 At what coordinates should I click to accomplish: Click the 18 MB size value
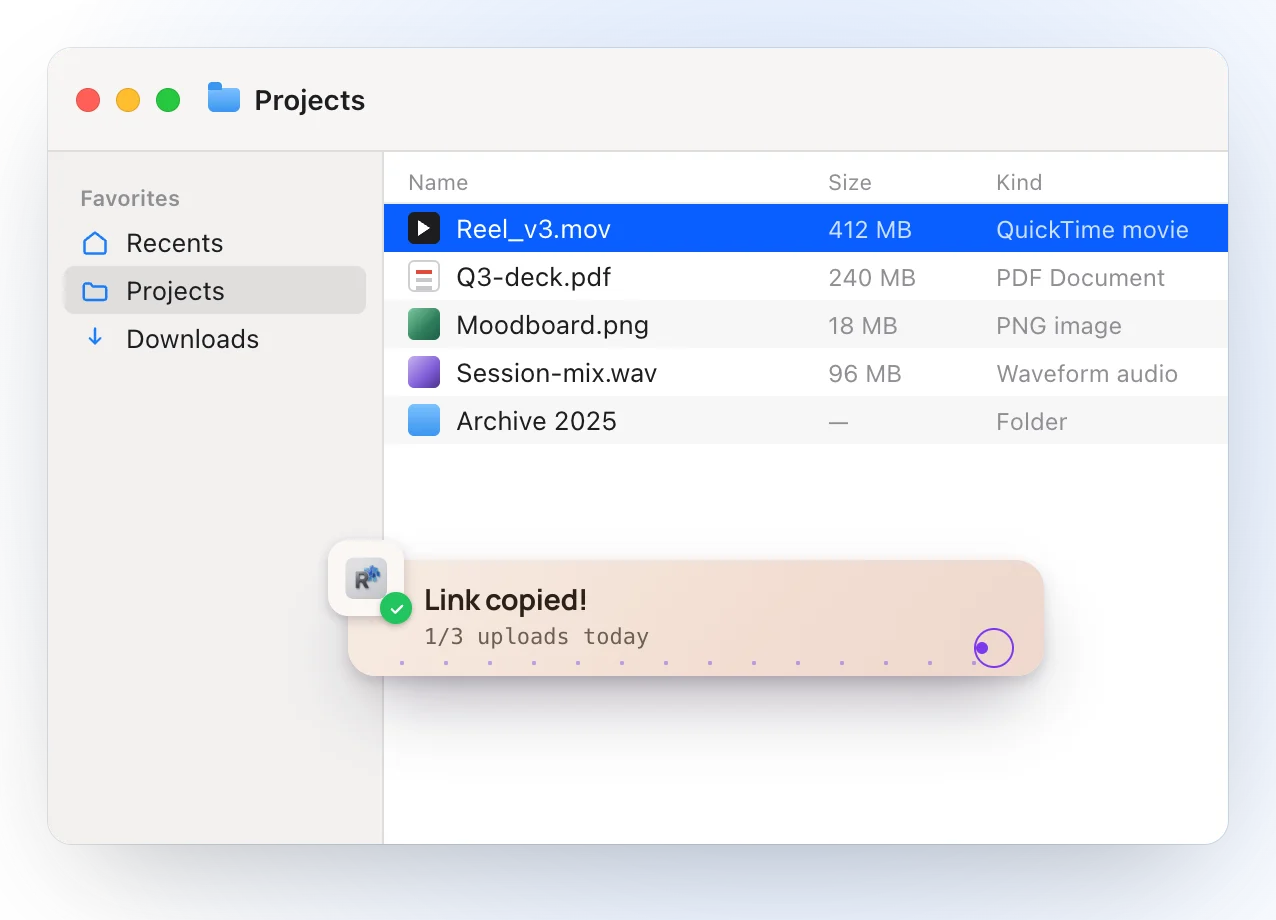pyautogui.click(x=863, y=326)
